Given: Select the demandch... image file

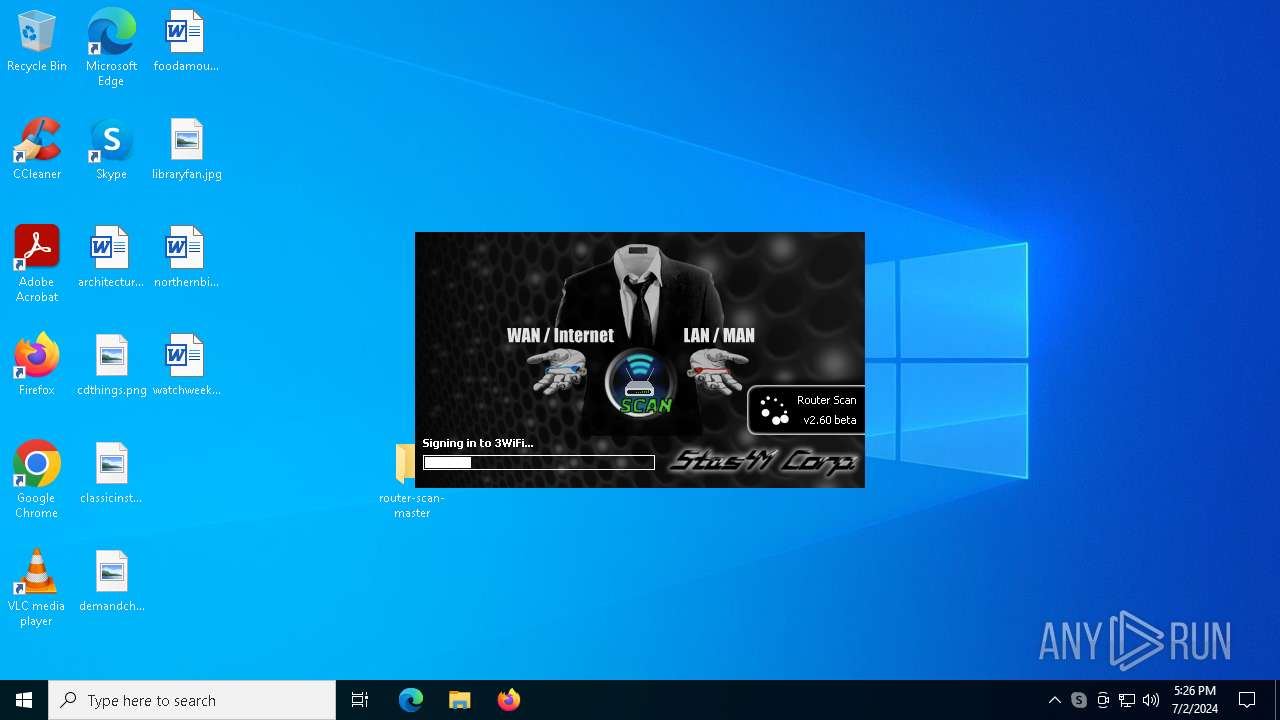Looking at the screenshot, I should coord(111,581).
